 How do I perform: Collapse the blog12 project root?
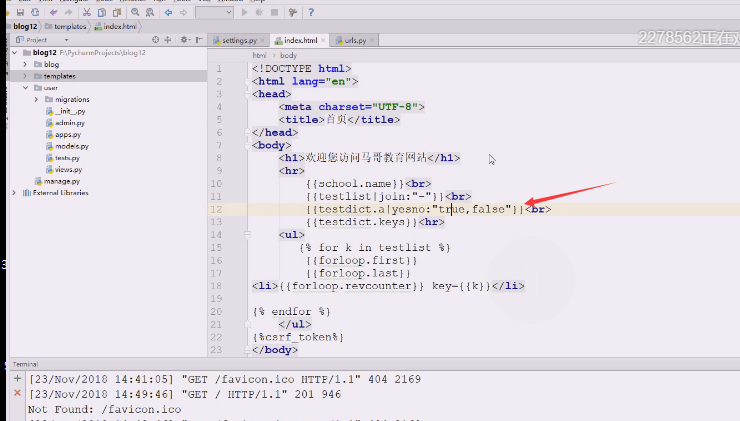click(15, 53)
